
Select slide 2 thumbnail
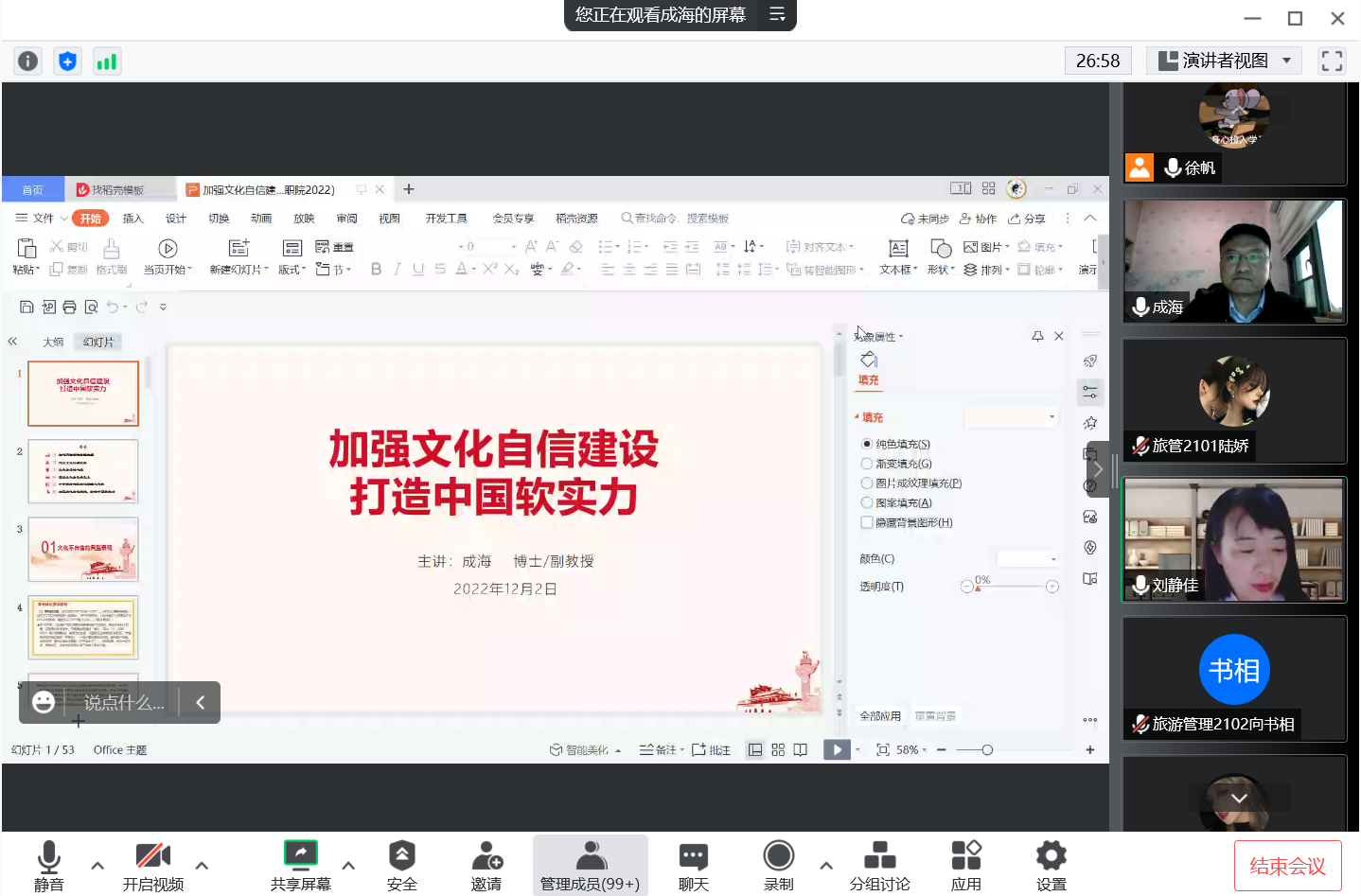[83, 471]
